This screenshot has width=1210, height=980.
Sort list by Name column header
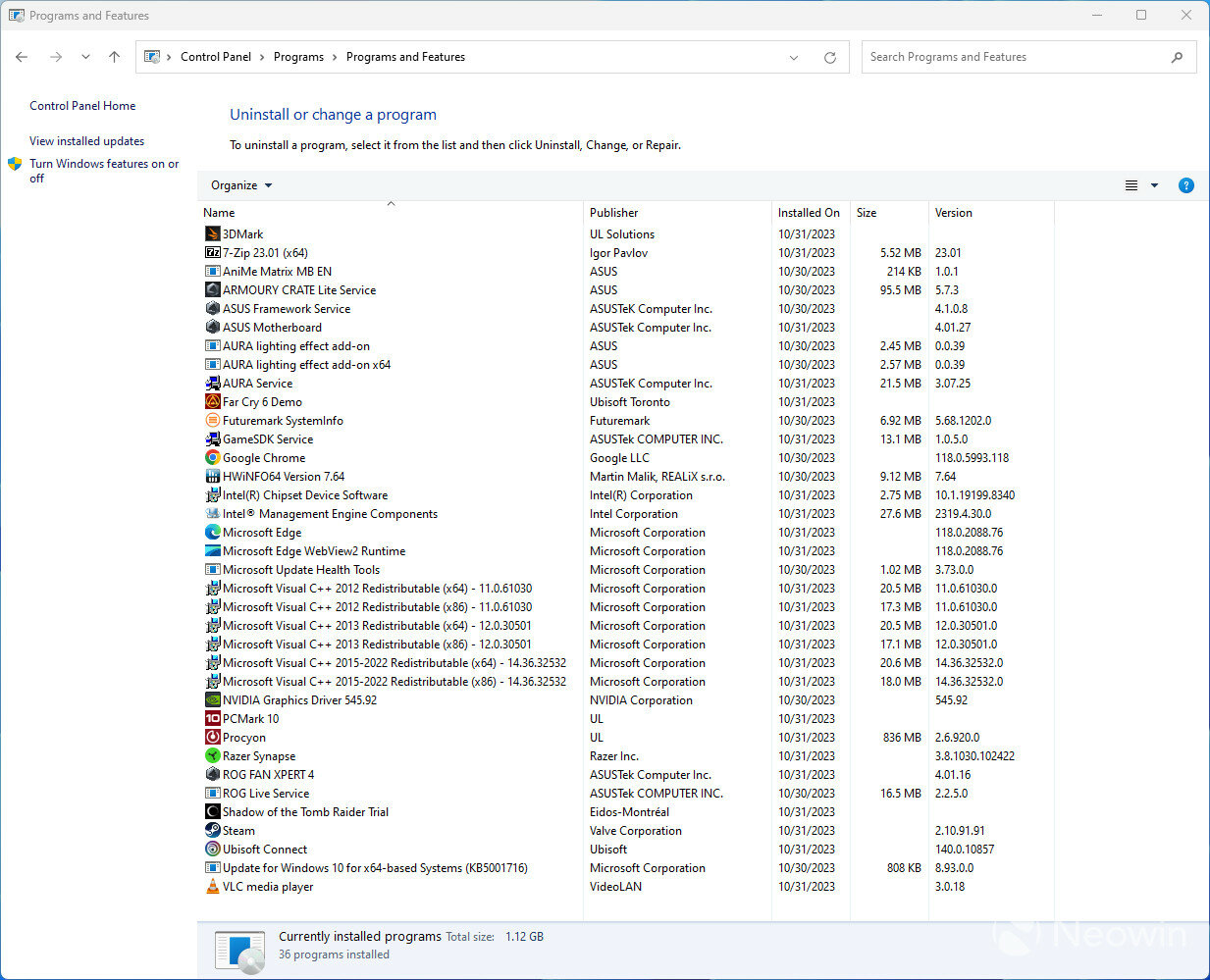point(391,212)
